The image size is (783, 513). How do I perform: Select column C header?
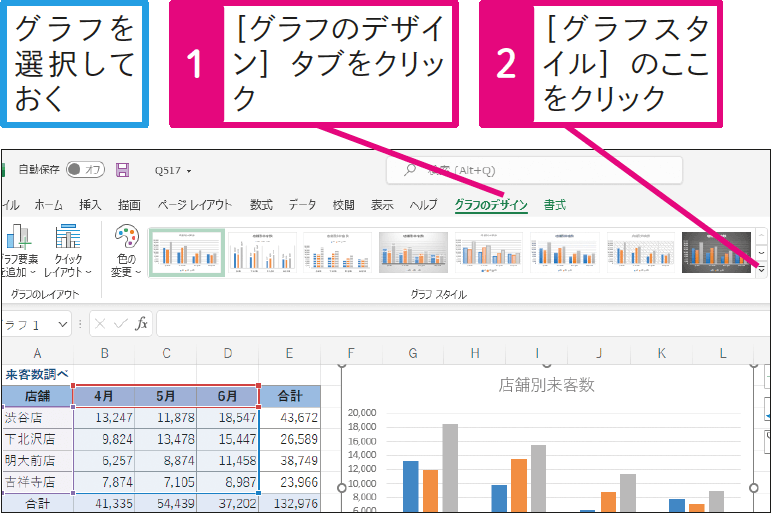point(166,354)
